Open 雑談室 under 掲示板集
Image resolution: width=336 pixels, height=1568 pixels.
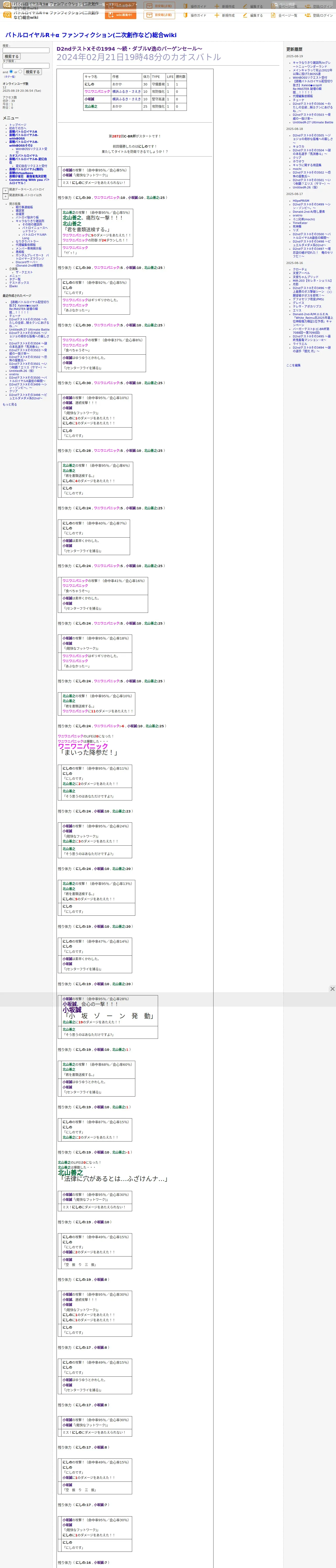20,211
